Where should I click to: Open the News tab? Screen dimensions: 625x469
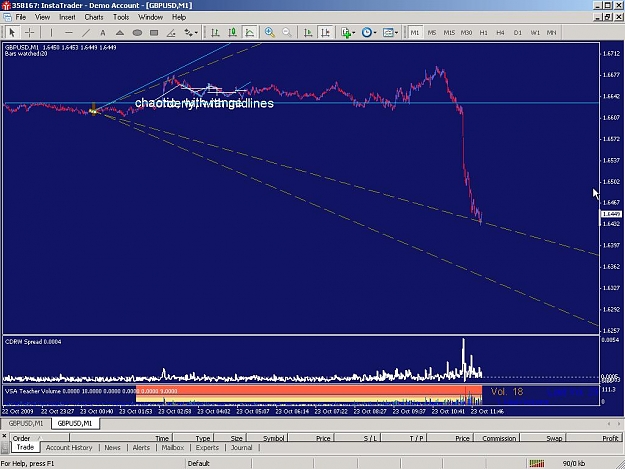coord(112,447)
